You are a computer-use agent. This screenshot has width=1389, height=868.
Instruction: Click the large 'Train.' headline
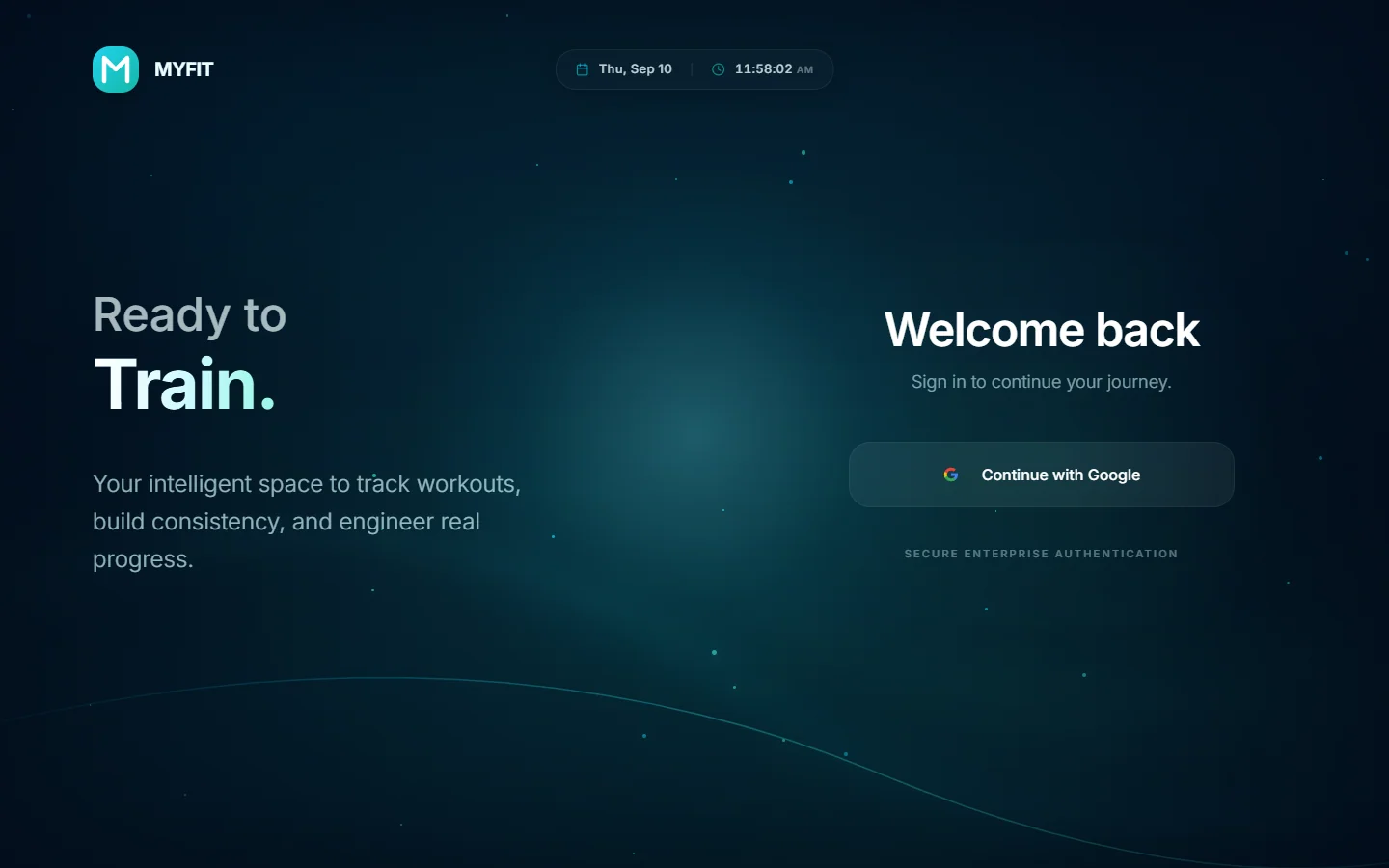[185, 384]
